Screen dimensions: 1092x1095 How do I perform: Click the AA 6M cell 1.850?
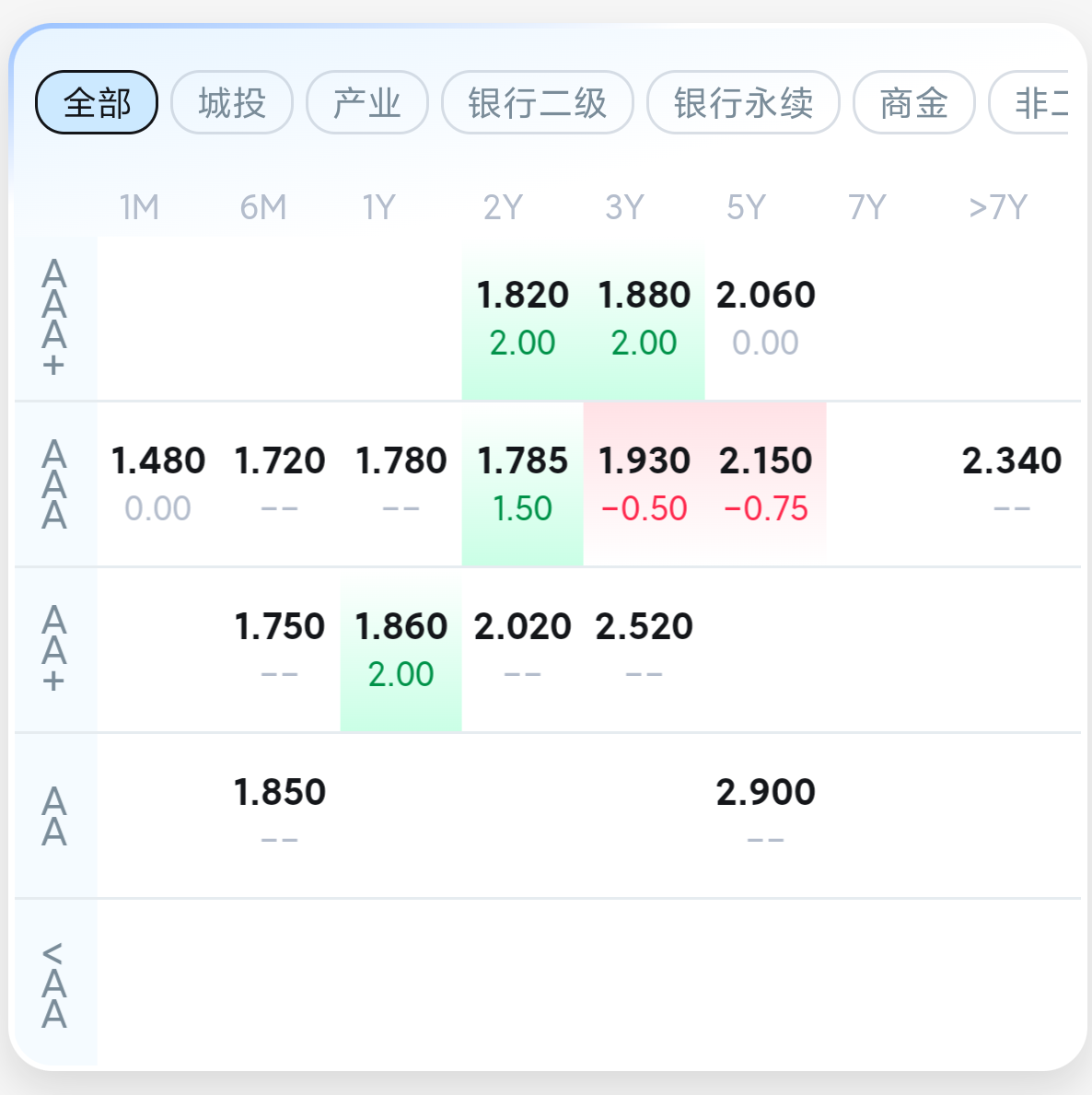pyautogui.click(x=280, y=815)
